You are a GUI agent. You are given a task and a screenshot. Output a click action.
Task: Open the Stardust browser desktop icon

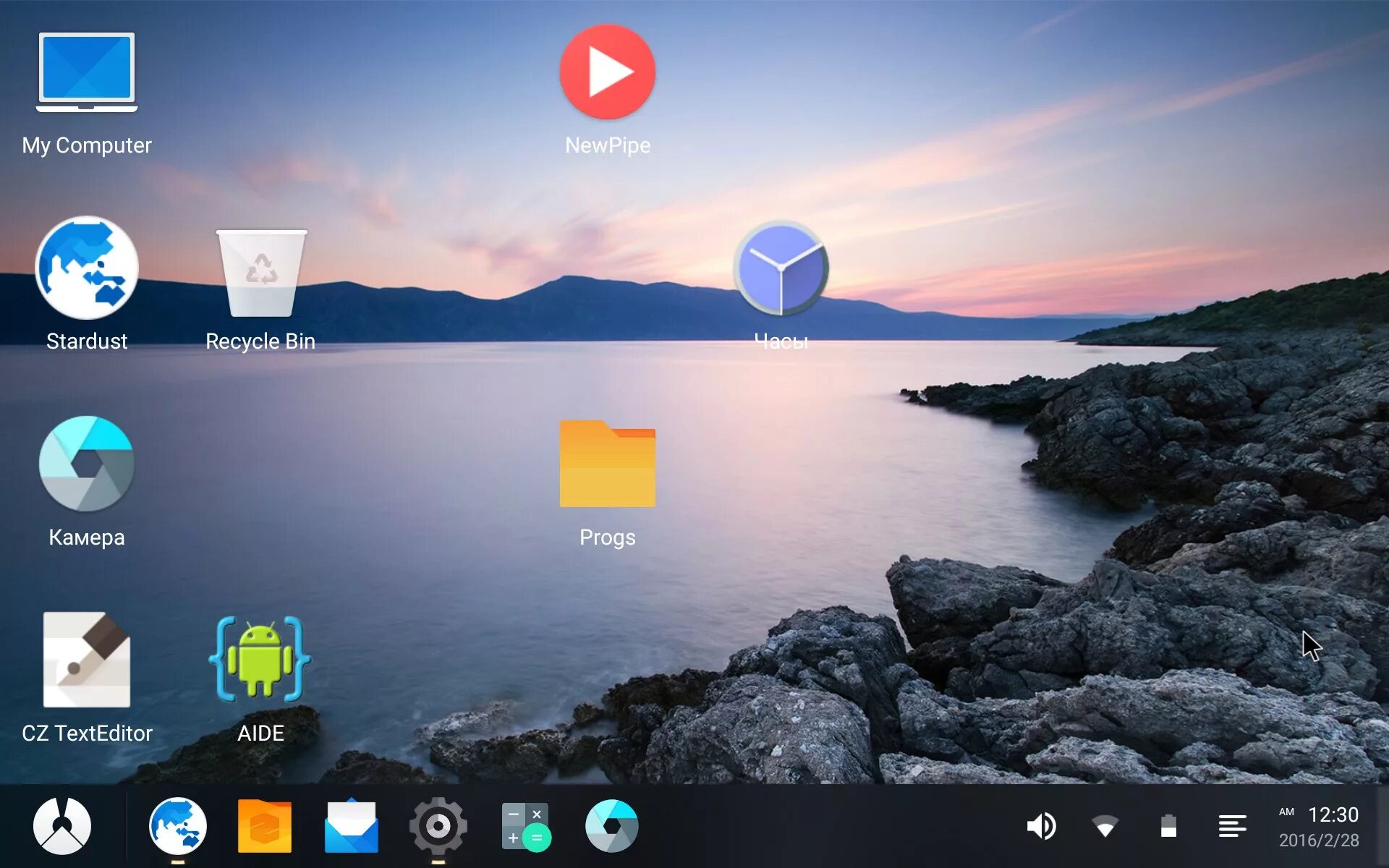click(x=87, y=268)
